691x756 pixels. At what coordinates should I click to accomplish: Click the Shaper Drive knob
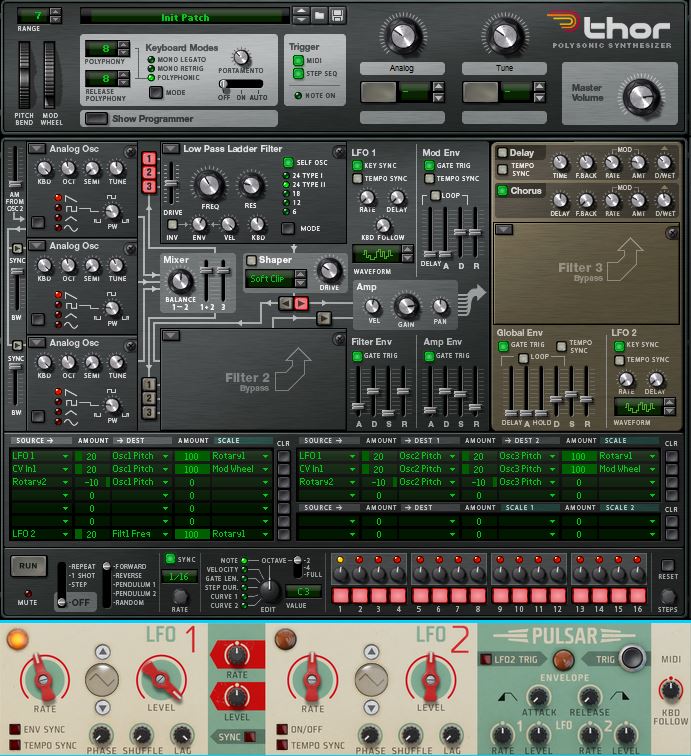click(x=329, y=270)
